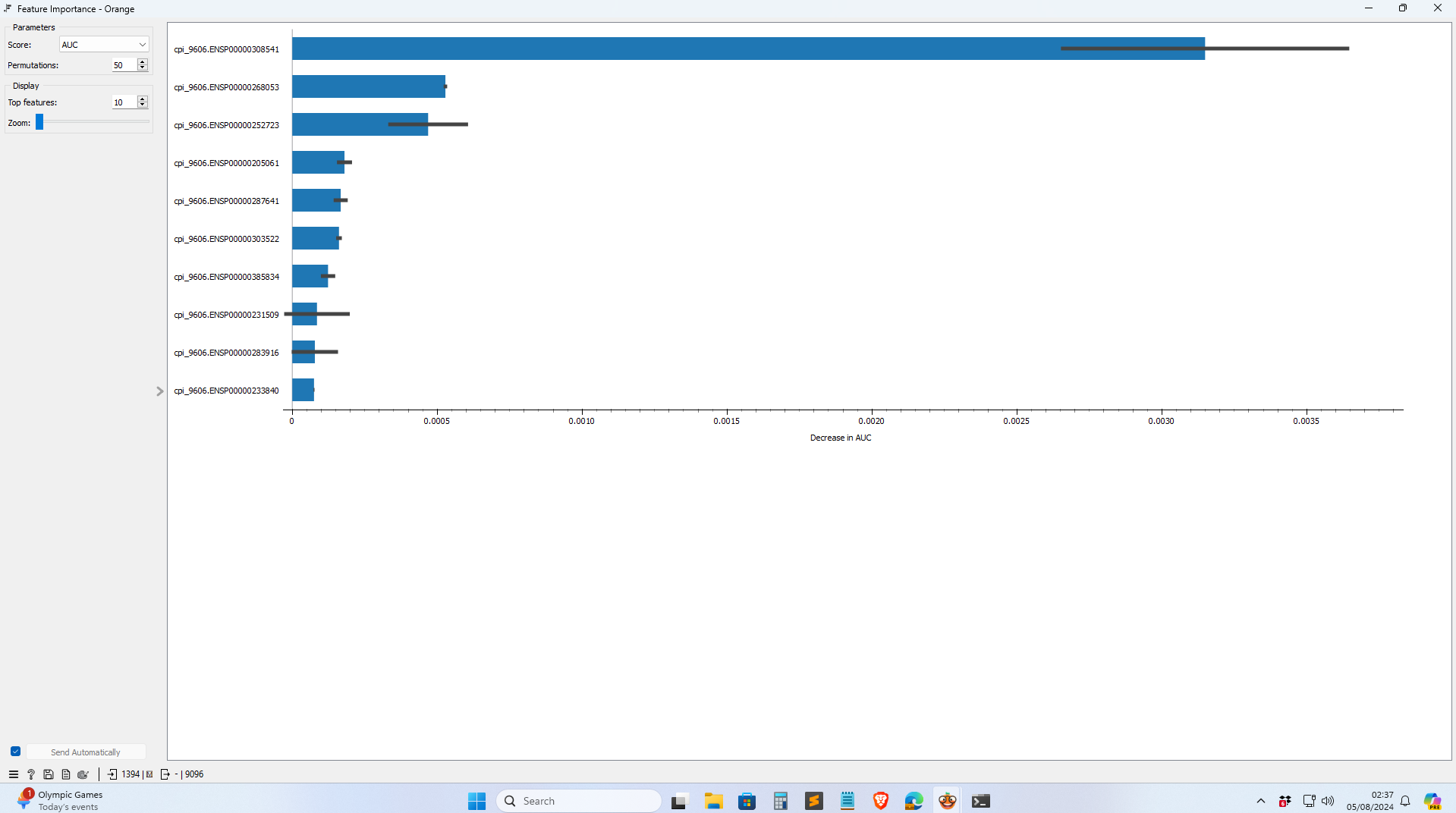Uncheck the Send Automatically checkbox
The image size is (1456, 813).
(x=15, y=752)
